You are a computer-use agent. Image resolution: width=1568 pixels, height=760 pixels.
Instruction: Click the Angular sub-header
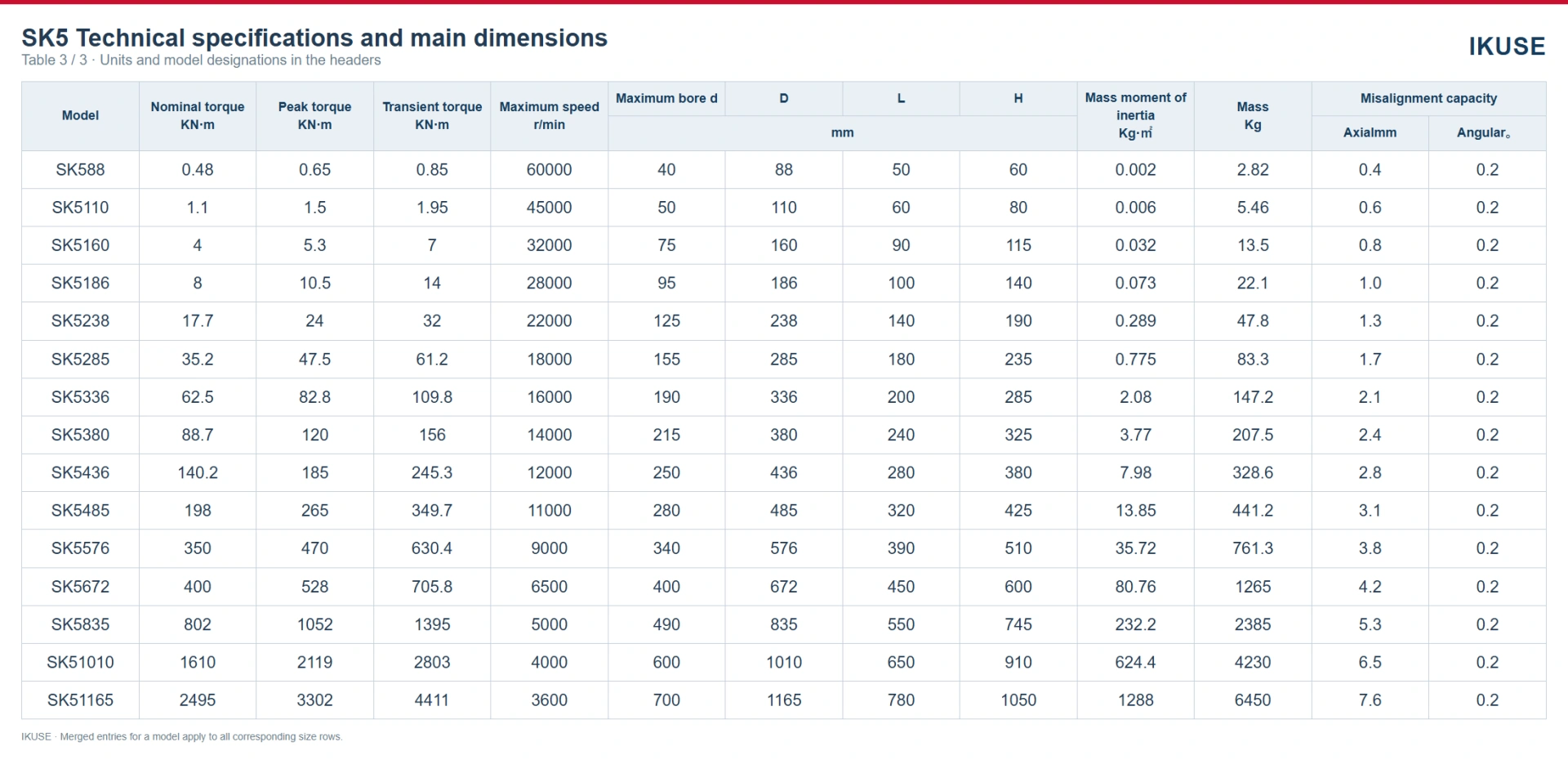coord(1487,132)
